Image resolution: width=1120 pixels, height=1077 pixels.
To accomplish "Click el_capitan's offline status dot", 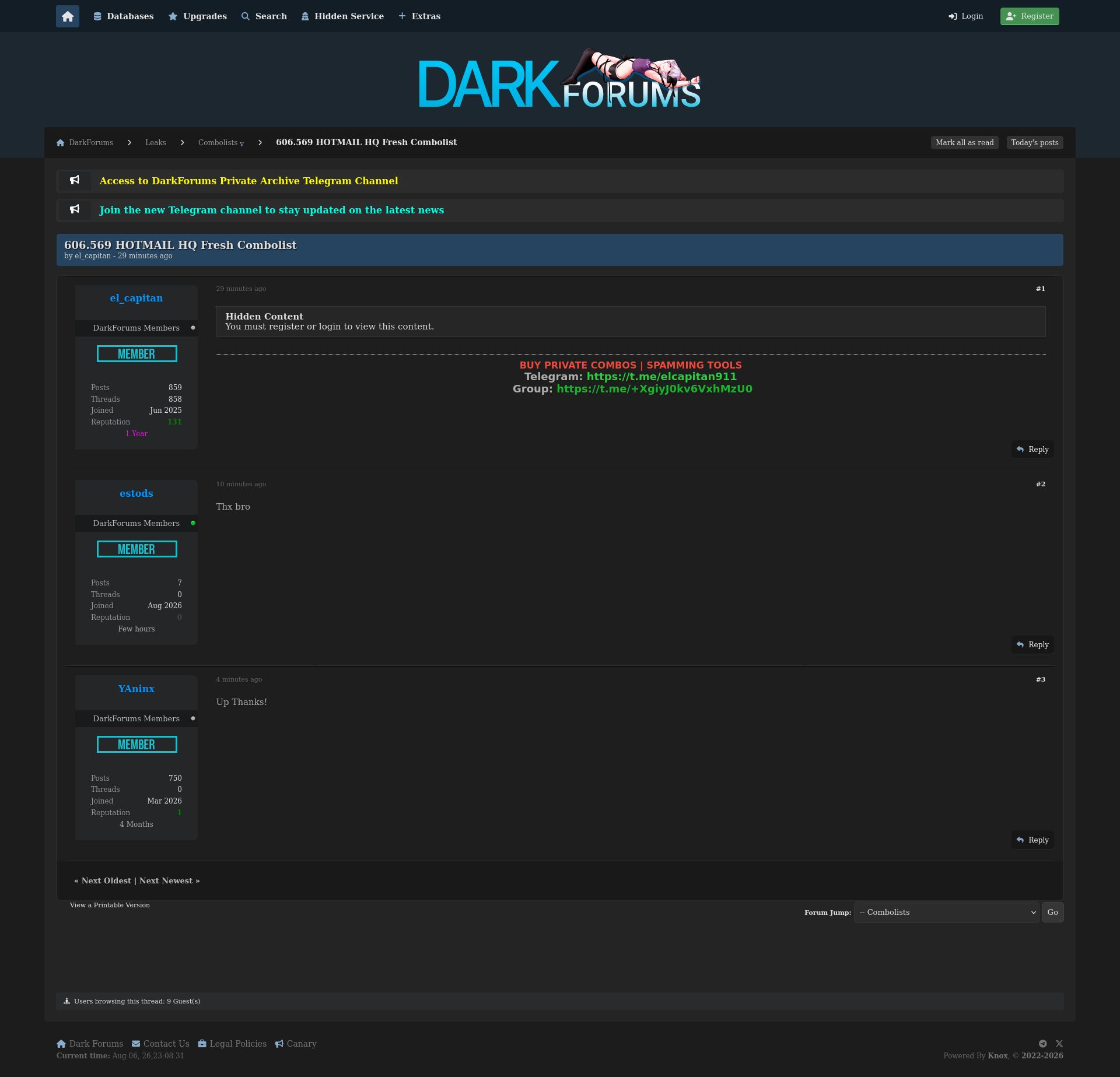I will [x=193, y=328].
